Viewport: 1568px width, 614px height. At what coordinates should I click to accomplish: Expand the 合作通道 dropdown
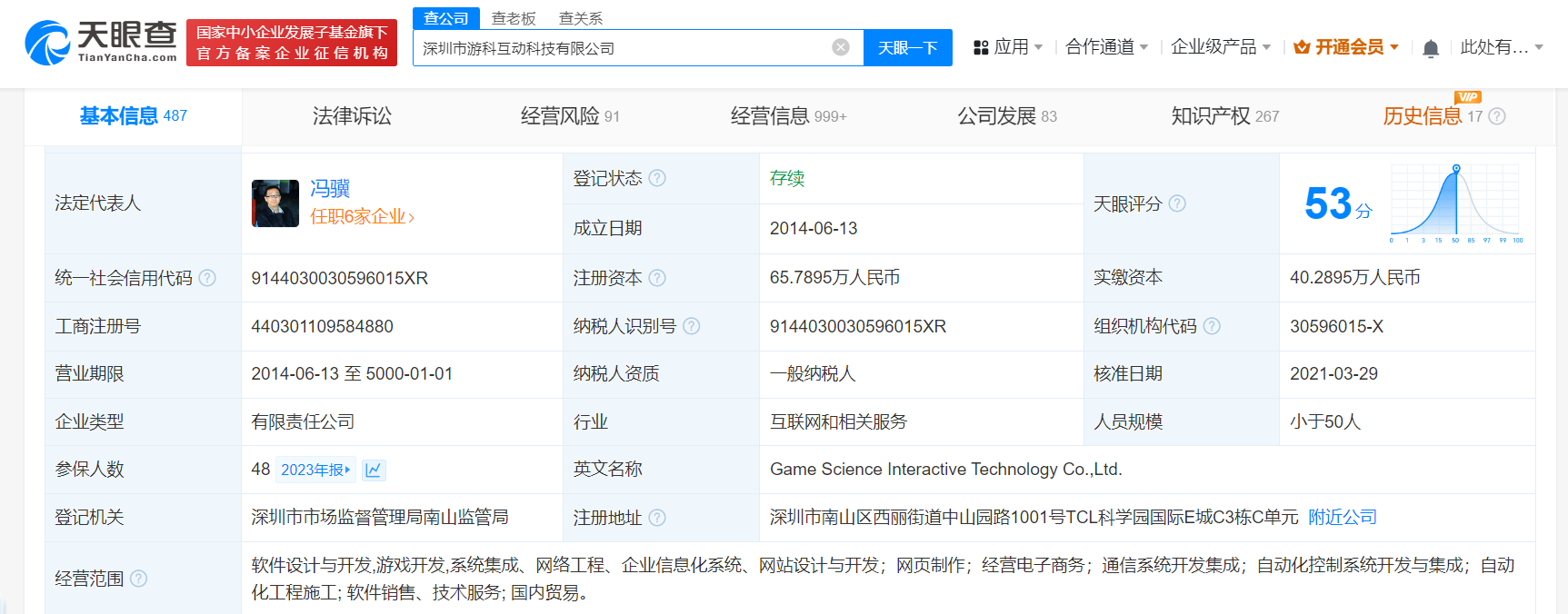click(x=1106, y=47)
